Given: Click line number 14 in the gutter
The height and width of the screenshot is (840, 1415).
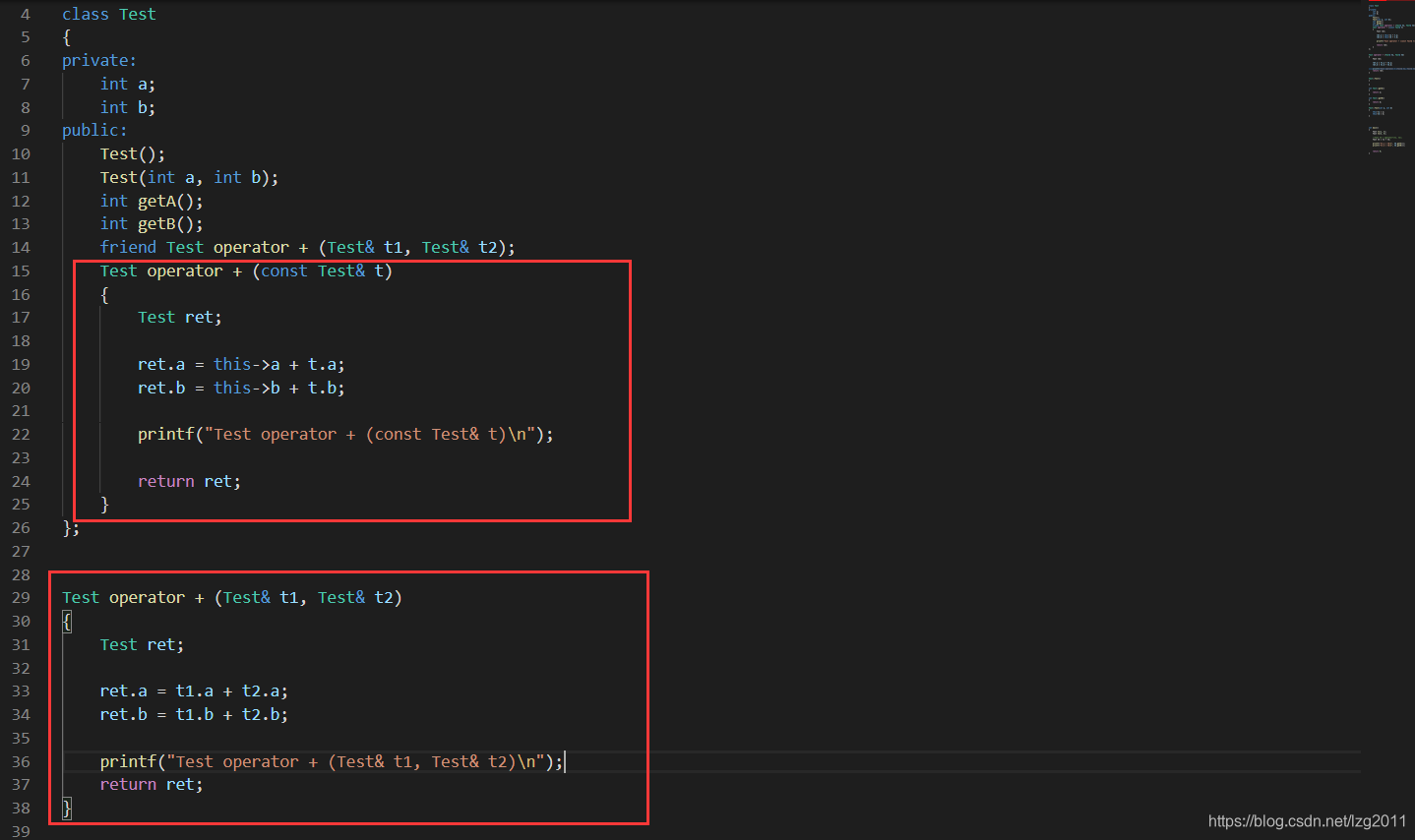Looking at the screenshot, I should pos(21,248).
